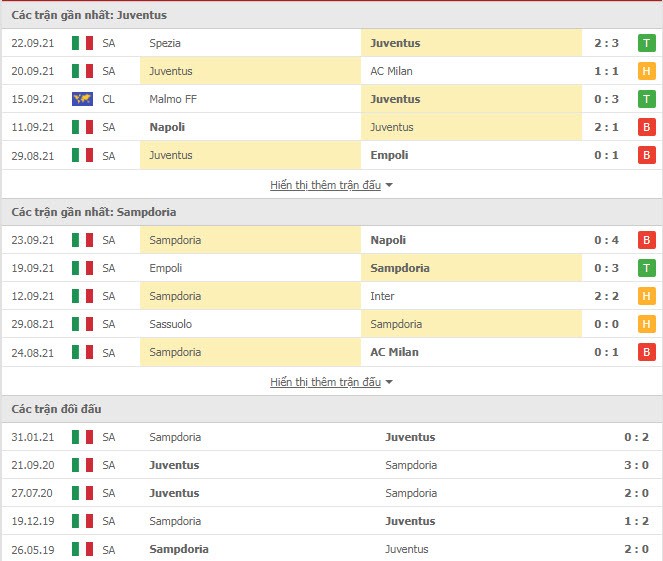Viewport: 663px width, 561px height.
Task: Click the orange H badge for Juventus vs AC Milan
Action: (646, 71)
